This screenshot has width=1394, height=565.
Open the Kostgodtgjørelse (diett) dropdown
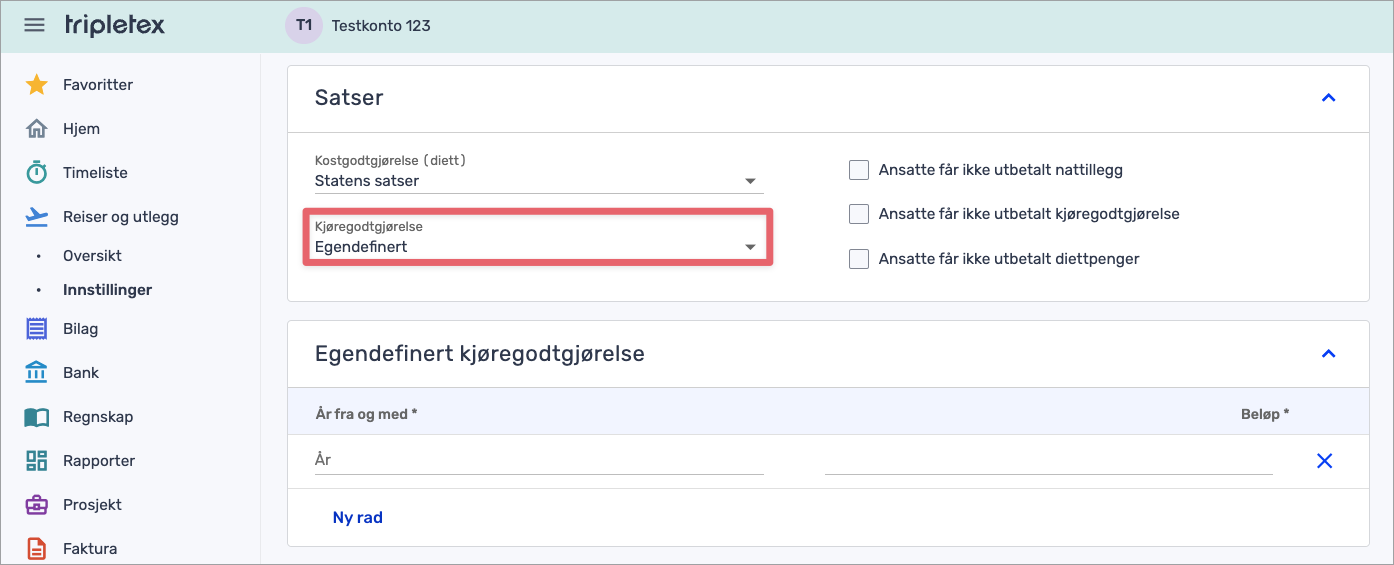tap(538, 181)
